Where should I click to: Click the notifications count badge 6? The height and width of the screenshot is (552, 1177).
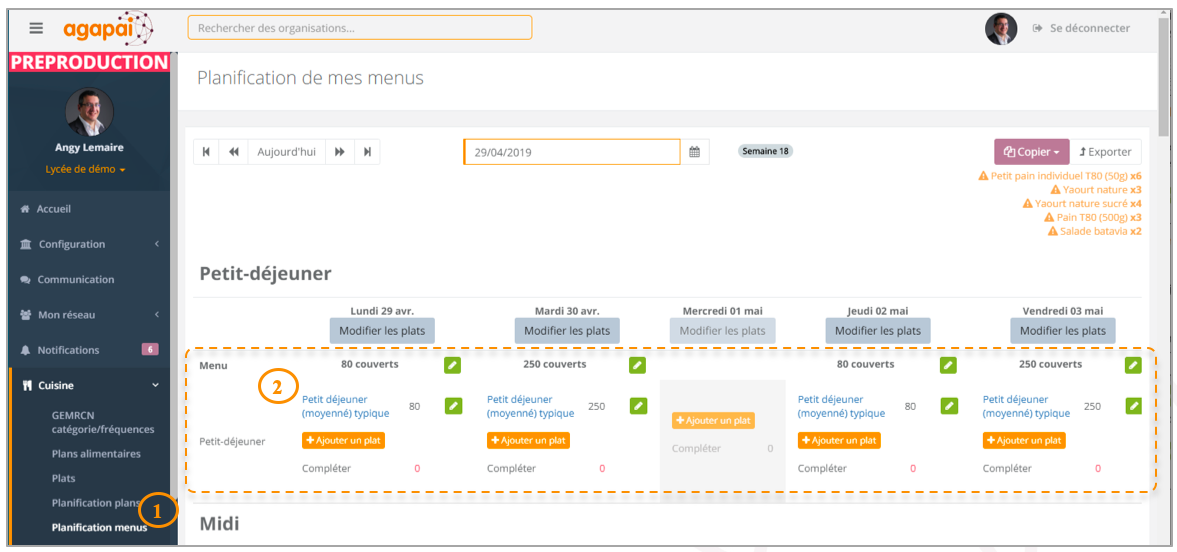pos(150,349)
